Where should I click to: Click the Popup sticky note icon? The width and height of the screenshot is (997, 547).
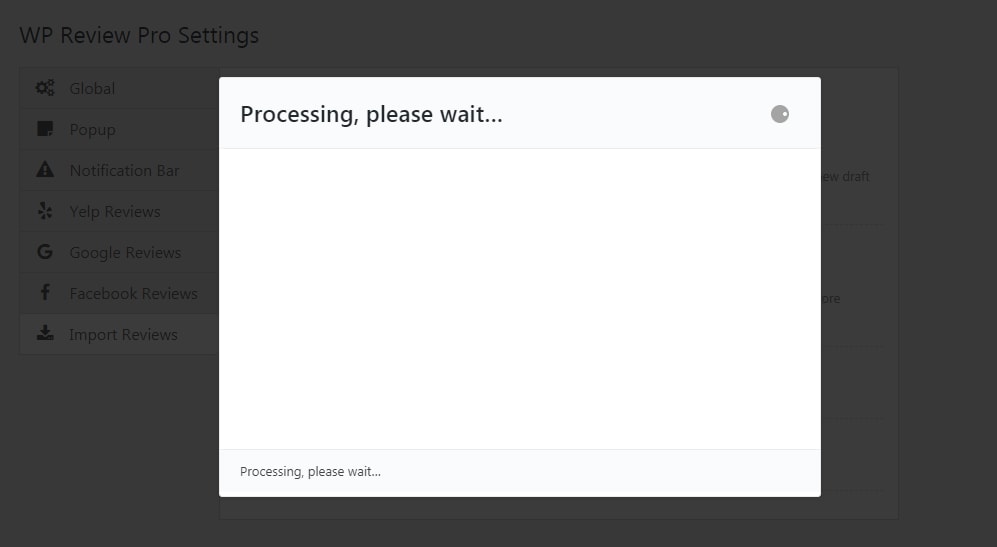[45, 129]
